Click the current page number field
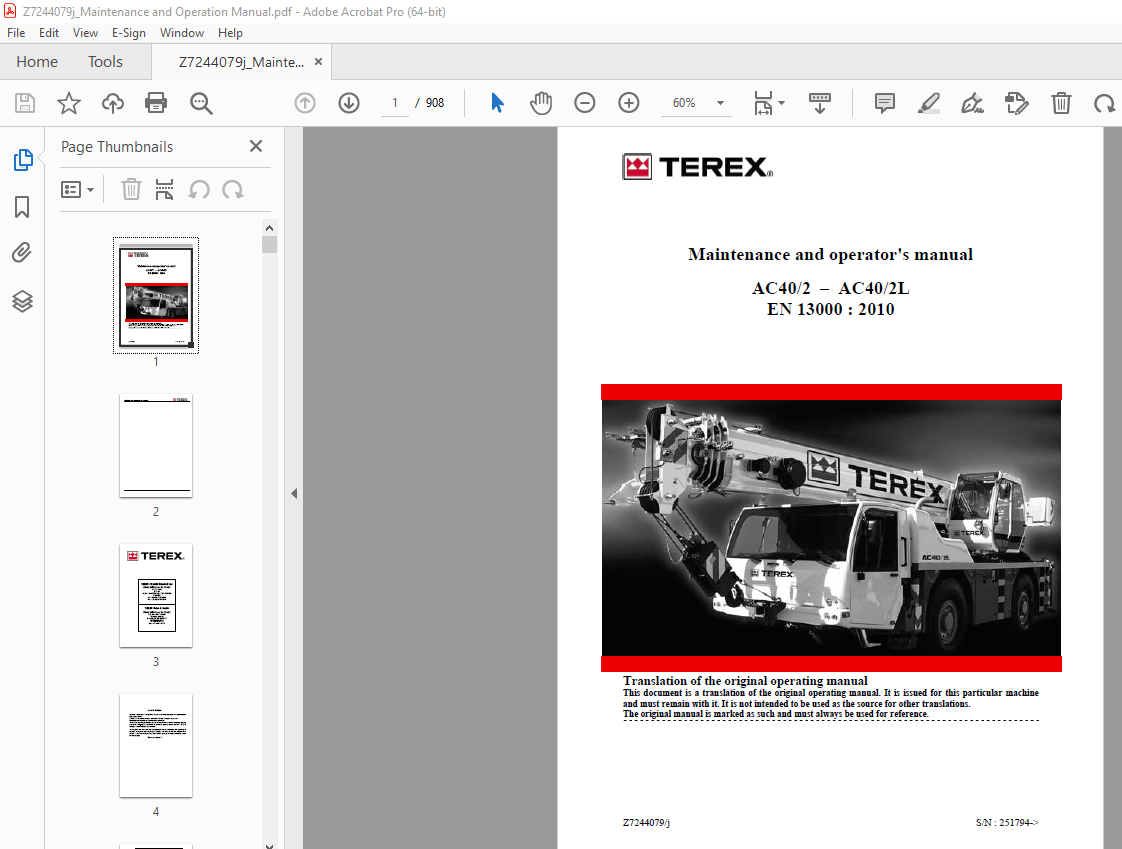The height and width of the screenshot is (849, 1122). [395, 103]
